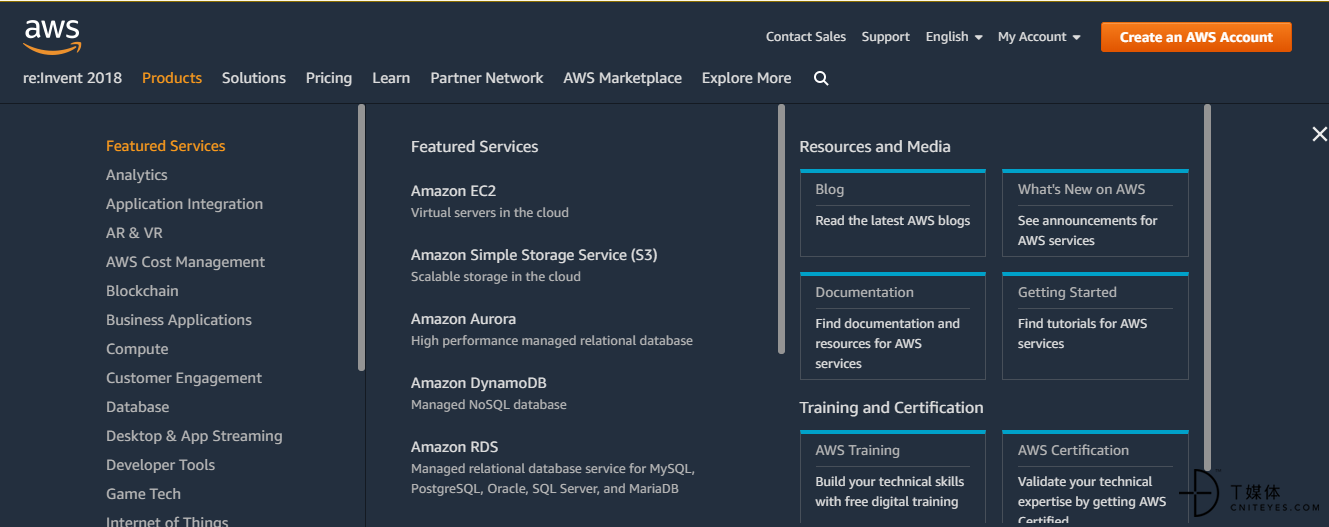Screen dimensions: 1329x527
Task: Open Amazon DynamoDB service link
Action: (x=478, y=383)
